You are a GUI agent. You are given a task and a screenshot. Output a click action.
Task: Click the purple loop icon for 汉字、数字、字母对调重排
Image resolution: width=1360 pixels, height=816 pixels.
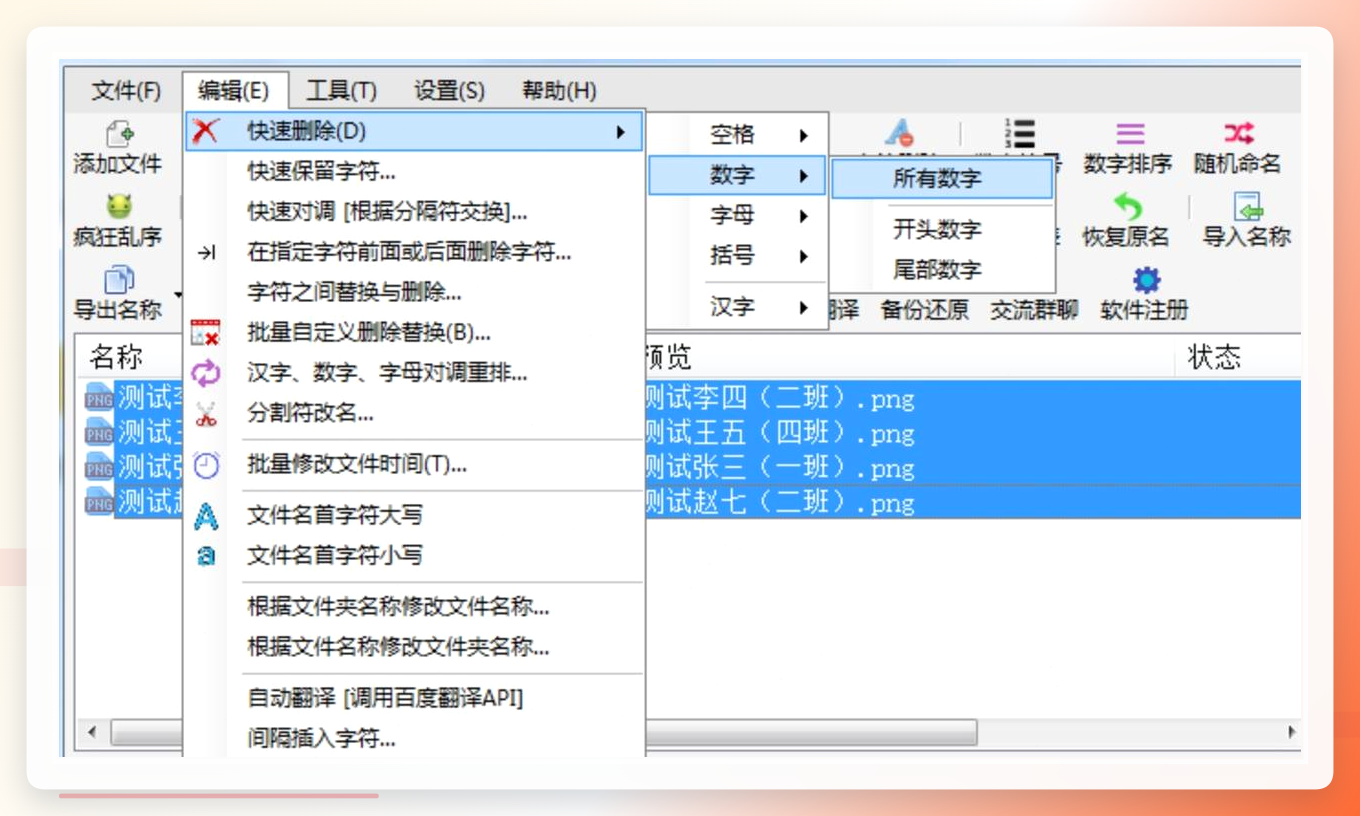[205, 374]
